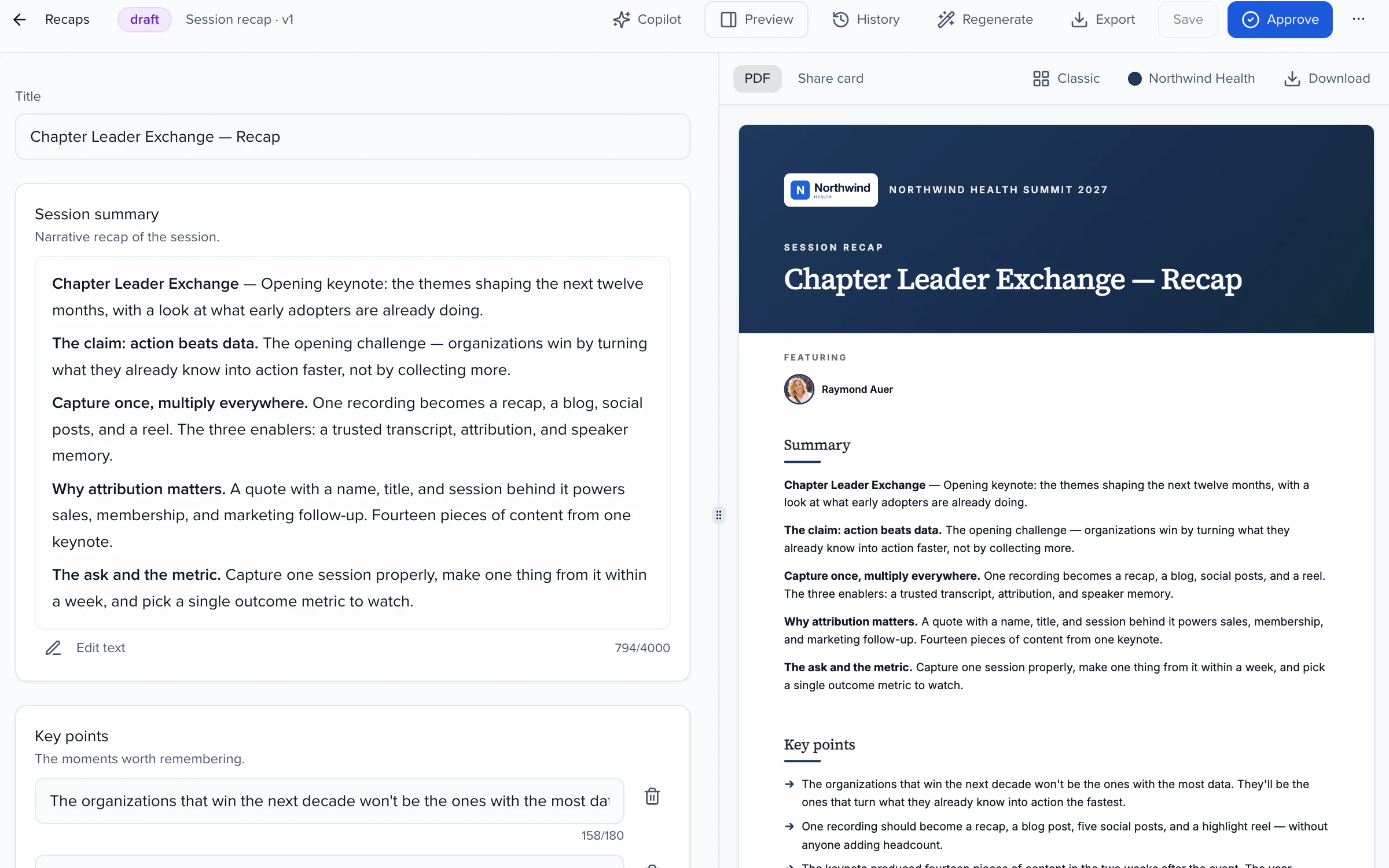Screen dimensions: 1389x868
Task: Click the draft status badge
Action: pyautogui.click(x=144, y=20)
